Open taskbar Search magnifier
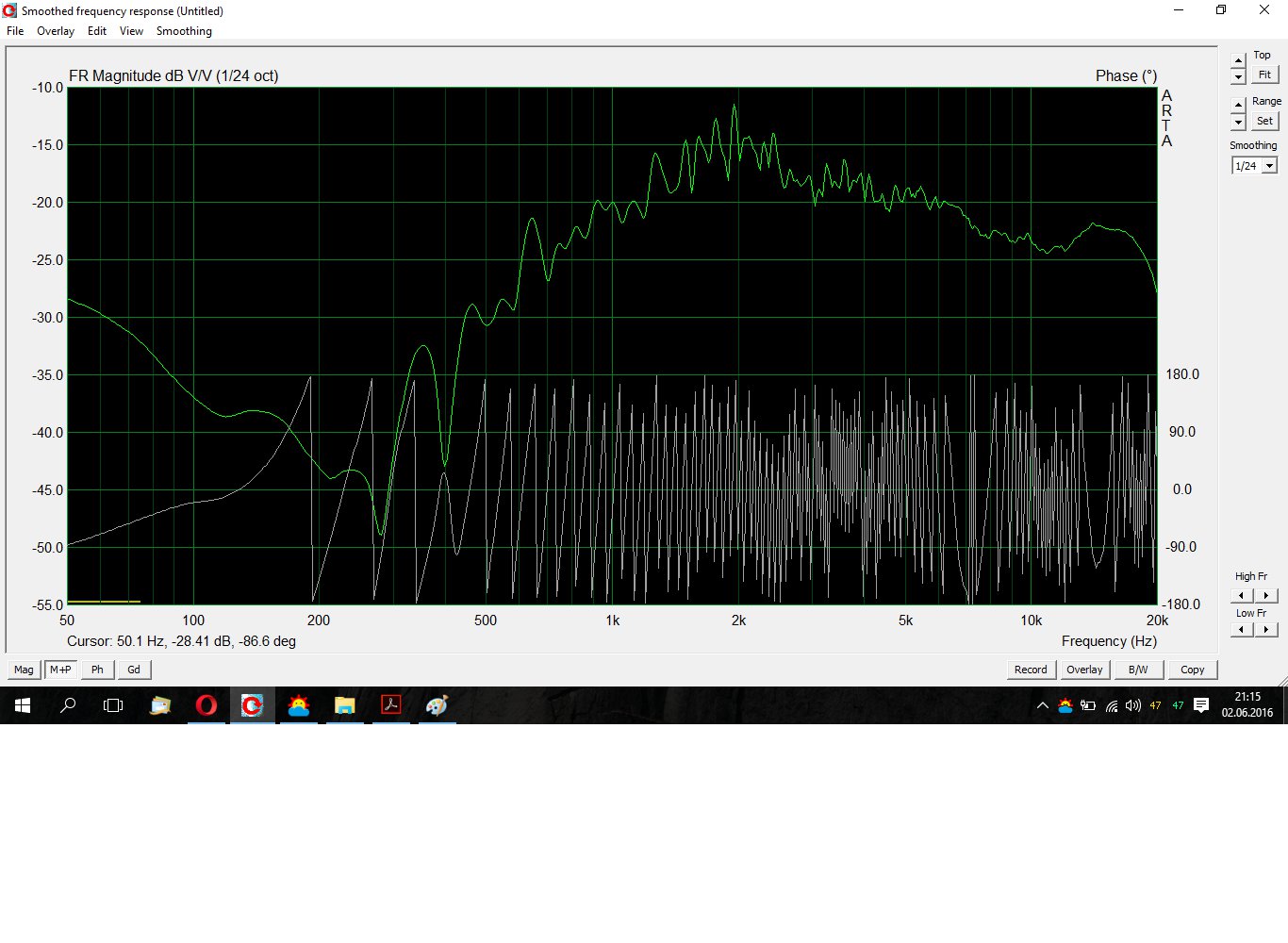 click(x=68, y=705)
